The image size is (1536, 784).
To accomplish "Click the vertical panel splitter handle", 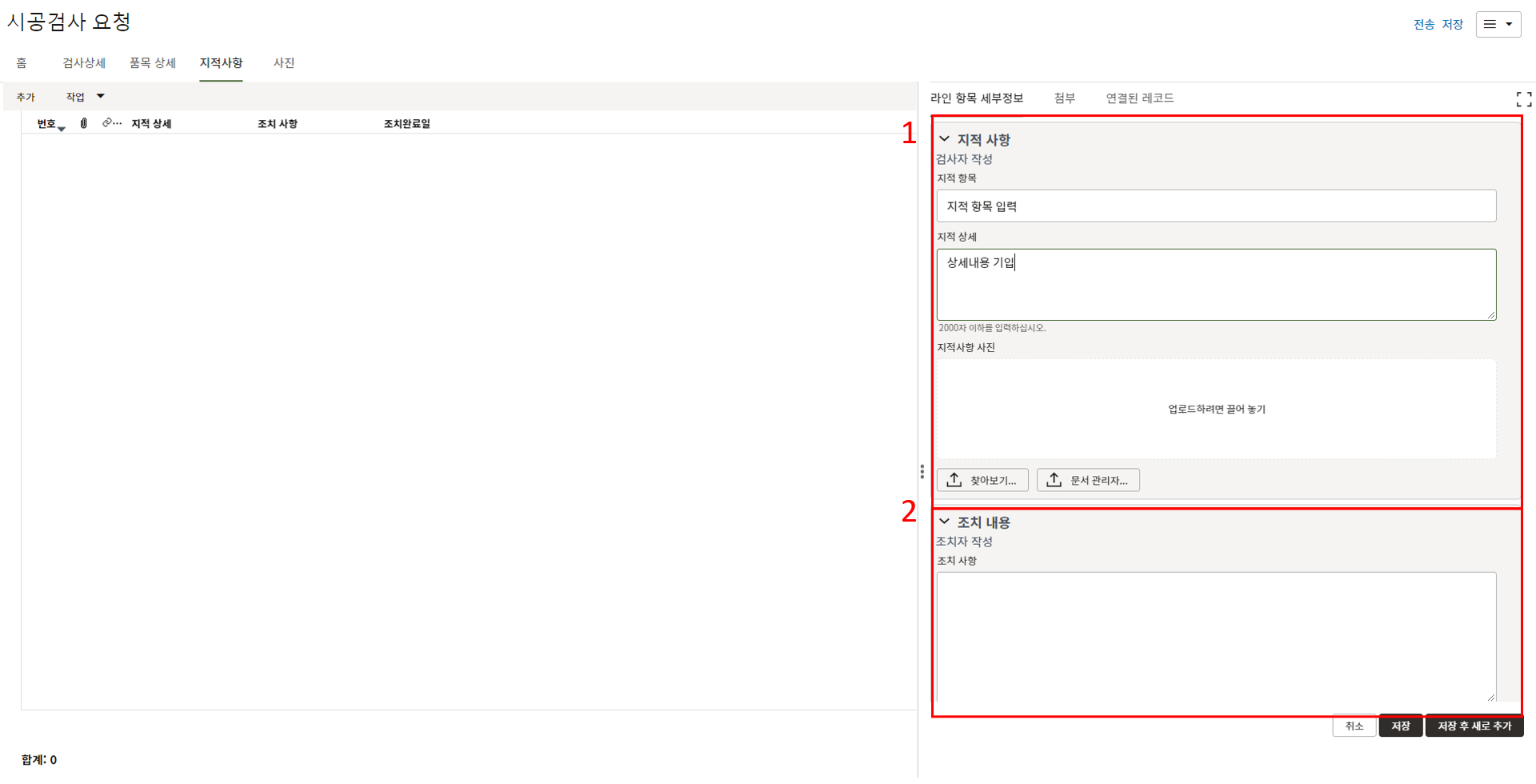I will pyautogui.click(x=922, y=471).
